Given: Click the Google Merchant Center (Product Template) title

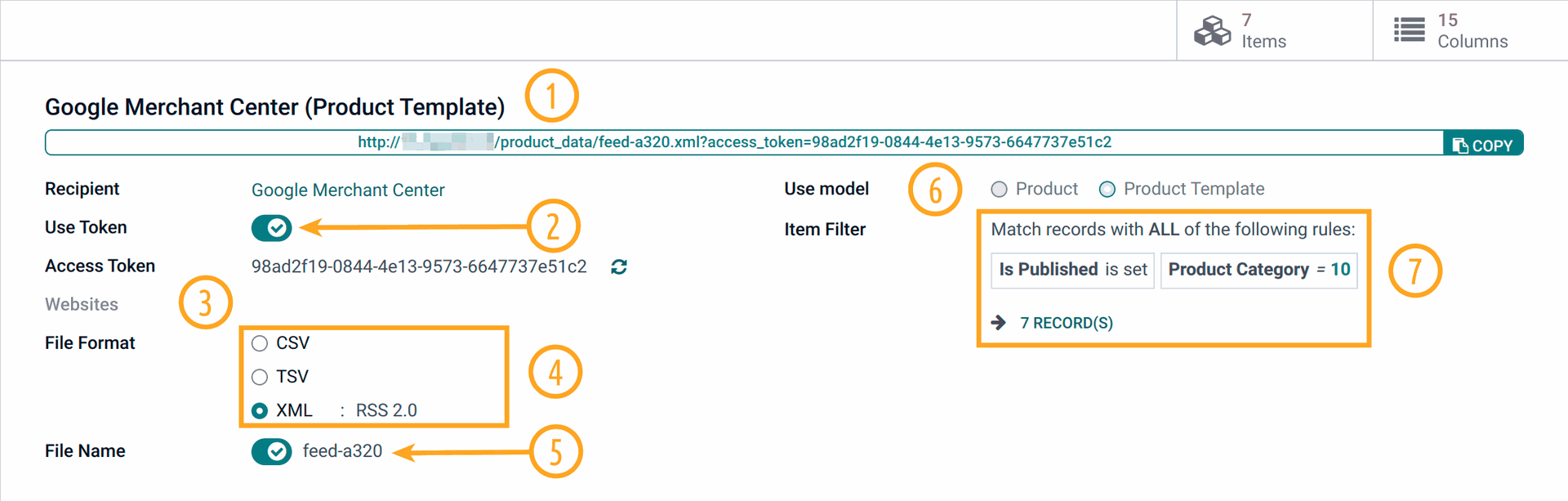Looking at the screenshot, I should click(274, 107).
